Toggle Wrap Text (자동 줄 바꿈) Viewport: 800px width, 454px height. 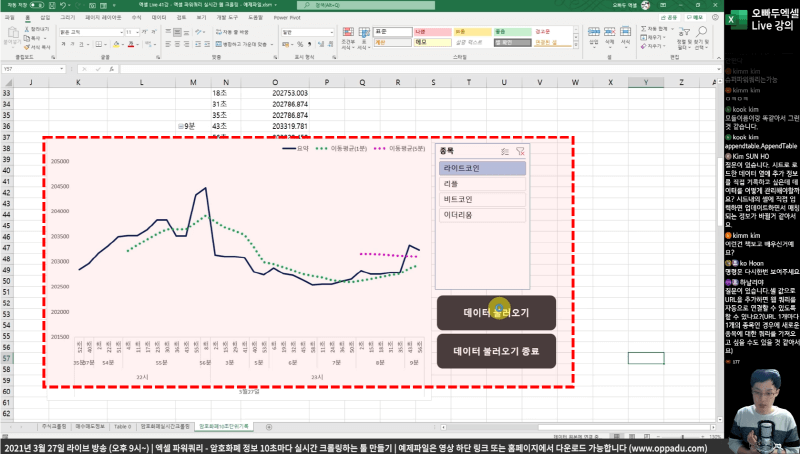[232, 32]
